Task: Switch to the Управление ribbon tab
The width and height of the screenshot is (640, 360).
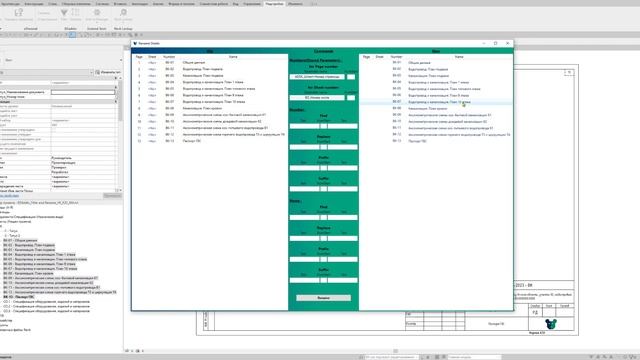Action: point(252,4)
